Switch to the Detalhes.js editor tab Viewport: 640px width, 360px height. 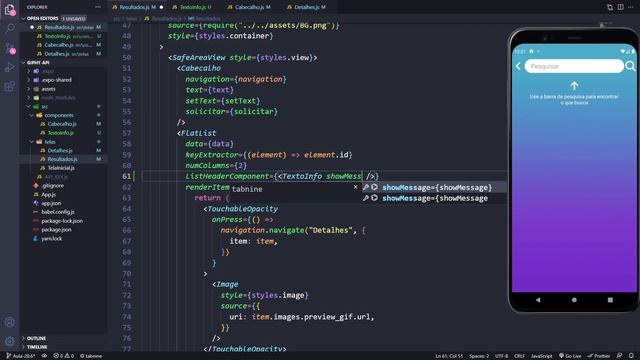click(310, 7)
